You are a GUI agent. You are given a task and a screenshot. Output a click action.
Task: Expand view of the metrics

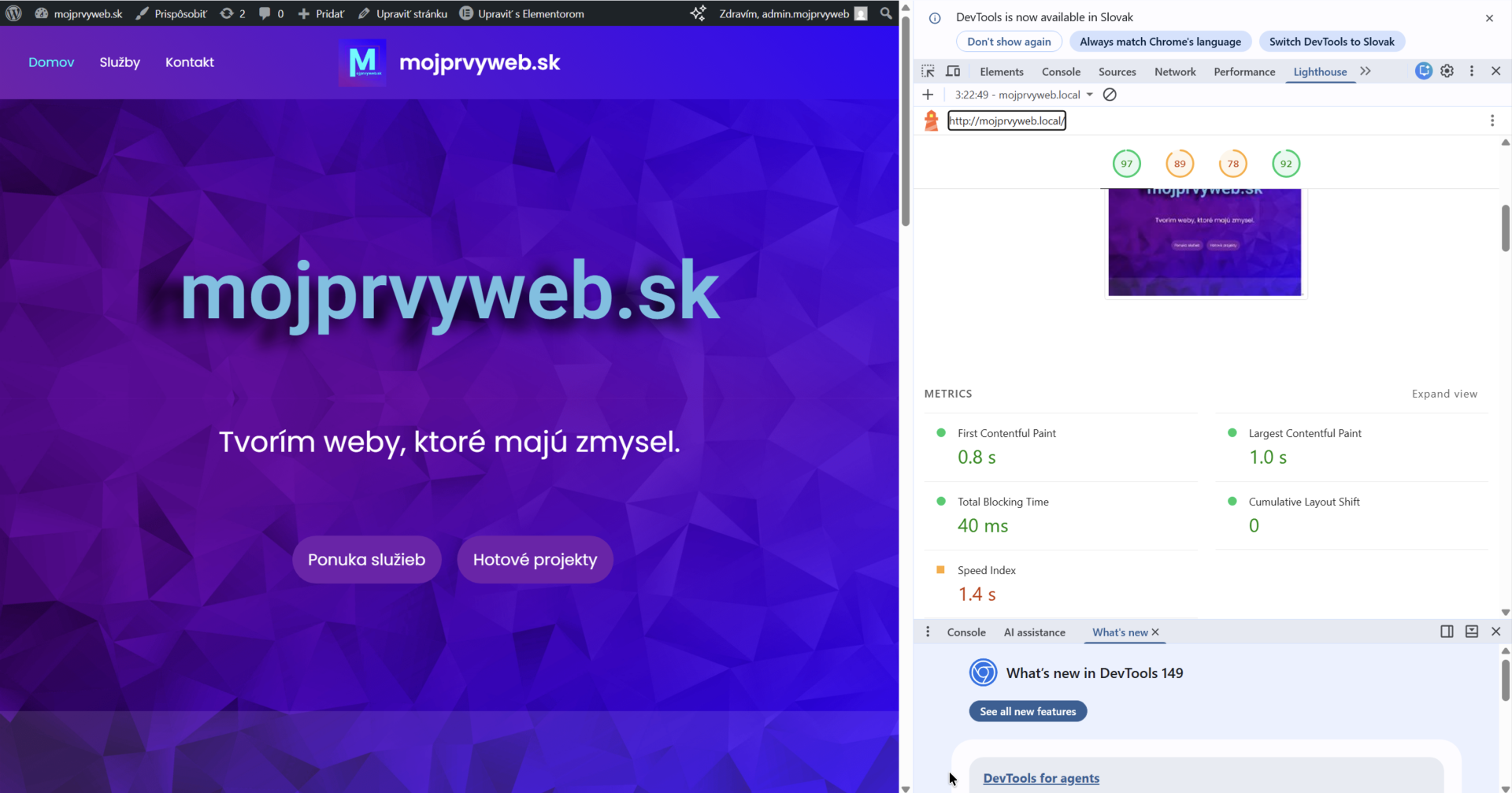[1444, 394]
